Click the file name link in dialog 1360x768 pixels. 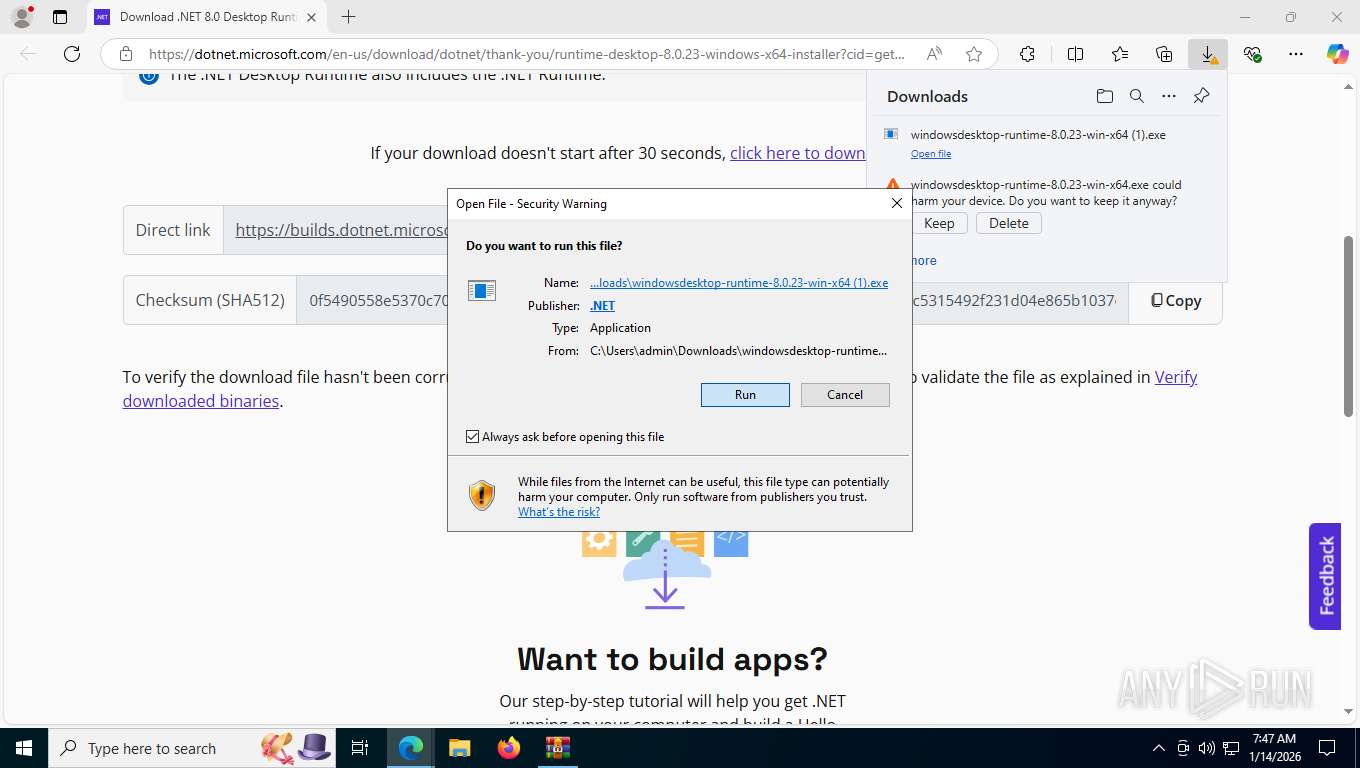pos(739,283)
